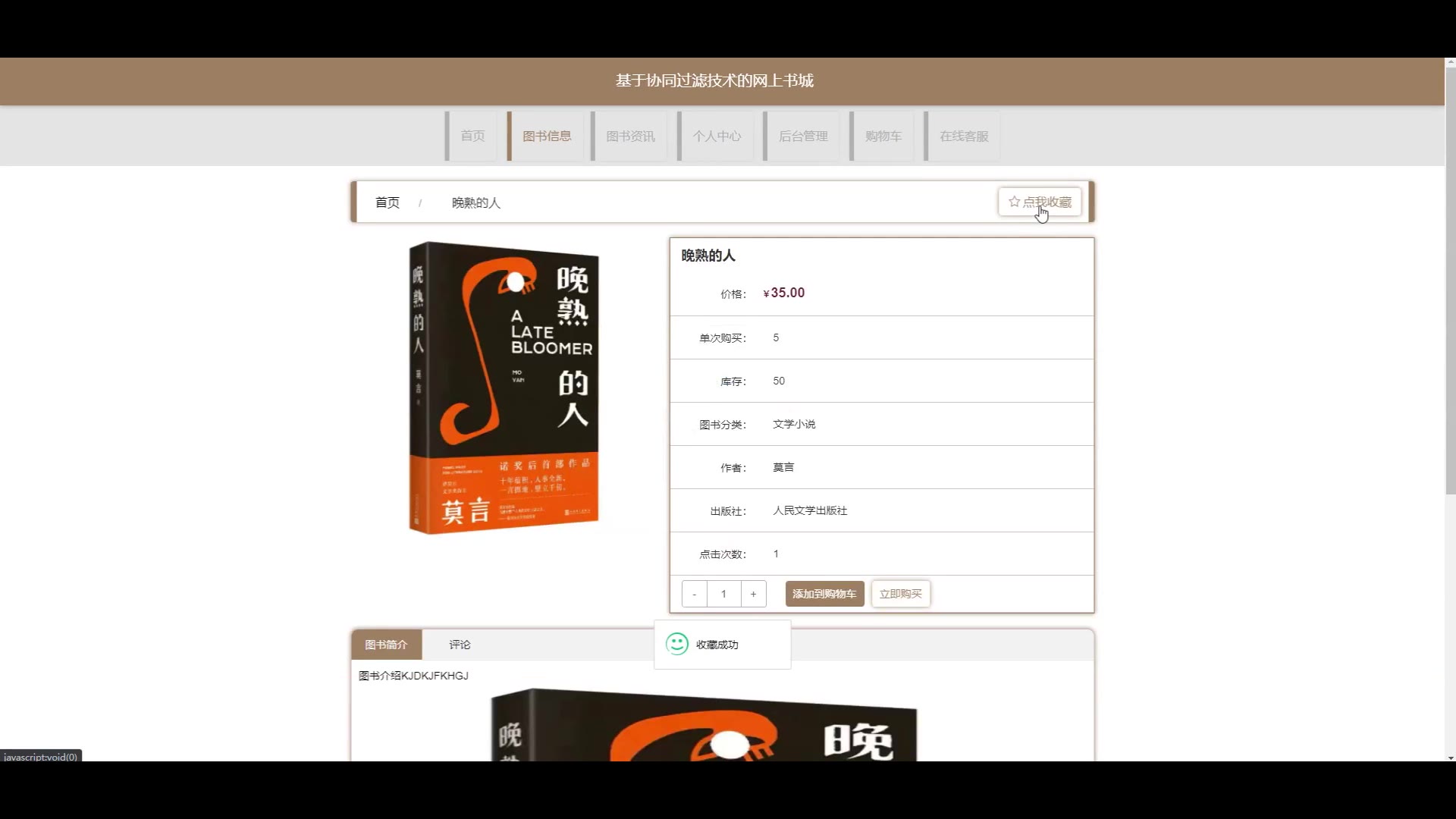Click the book image in the introduction section

click(x=704, y=725)
